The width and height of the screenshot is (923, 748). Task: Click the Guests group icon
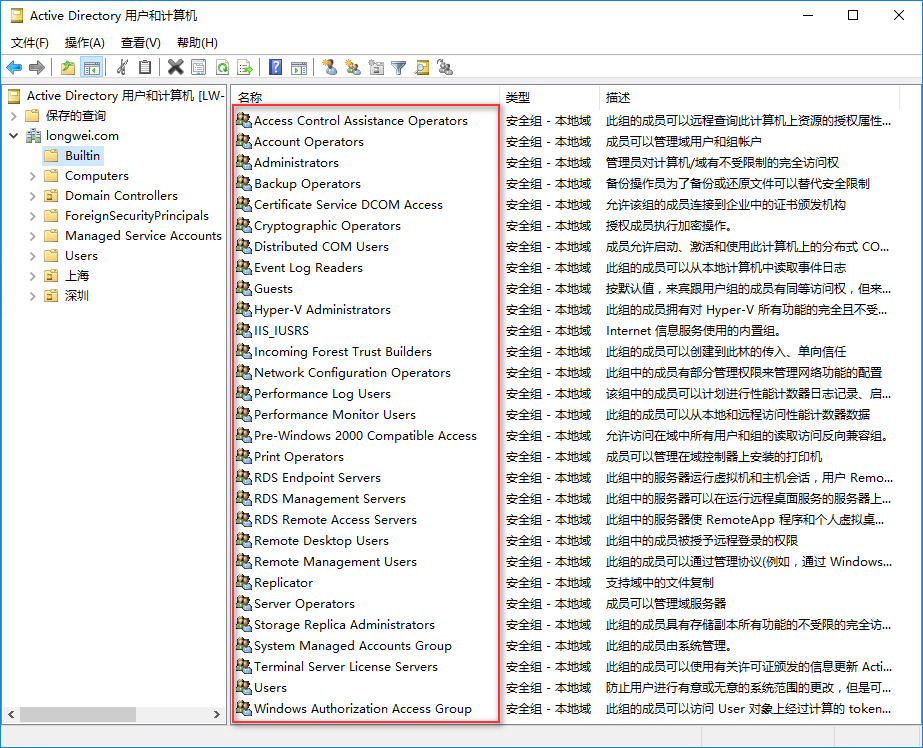[244, 288]
